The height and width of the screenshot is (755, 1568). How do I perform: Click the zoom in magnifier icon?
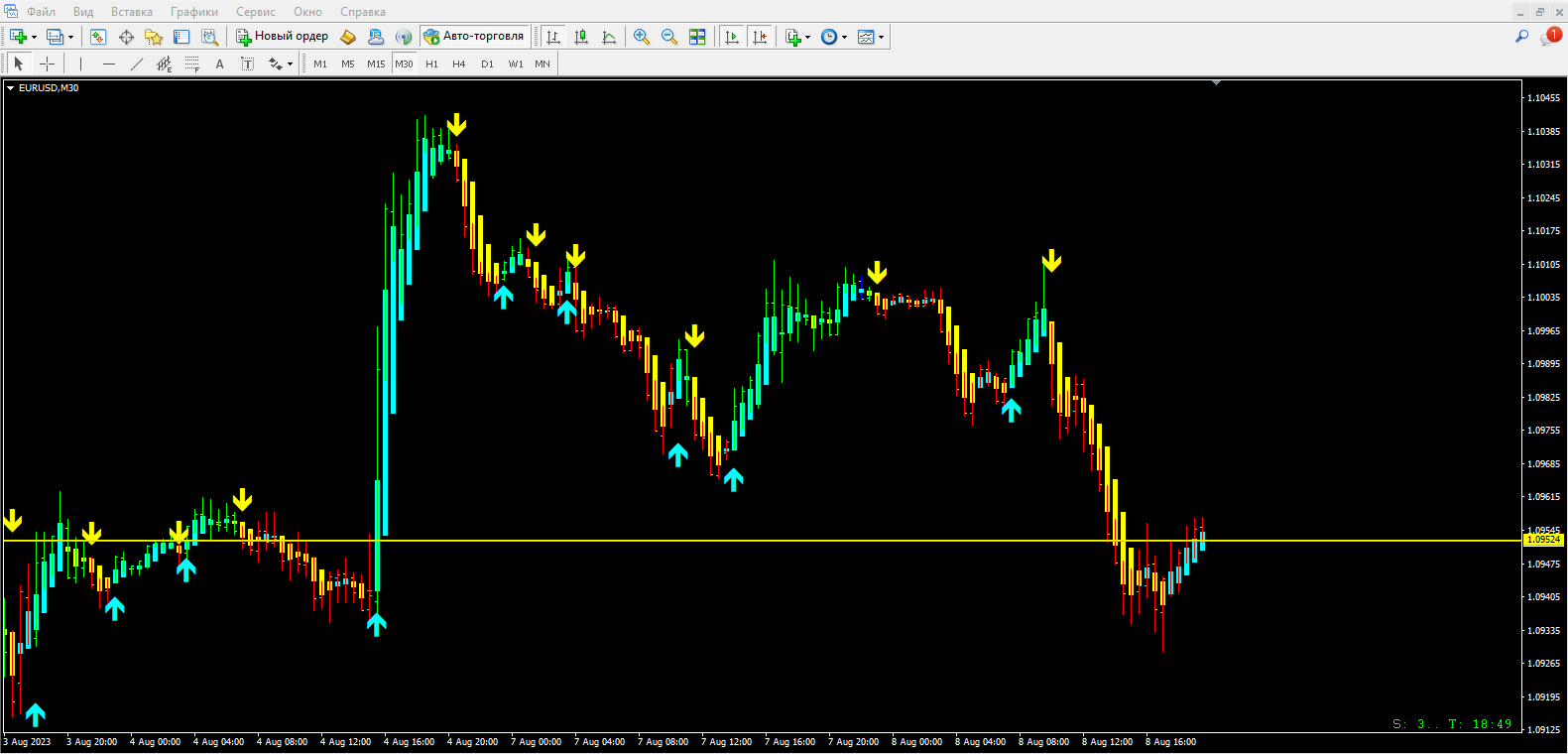coord(642,37)
